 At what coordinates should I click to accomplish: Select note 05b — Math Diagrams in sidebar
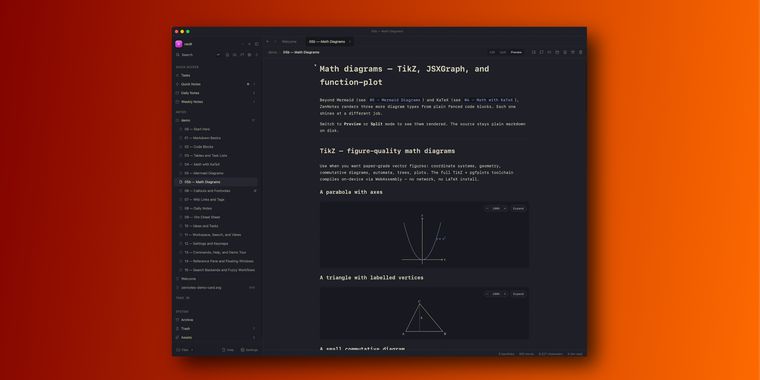pyautogui.click(x=217, y=182)
